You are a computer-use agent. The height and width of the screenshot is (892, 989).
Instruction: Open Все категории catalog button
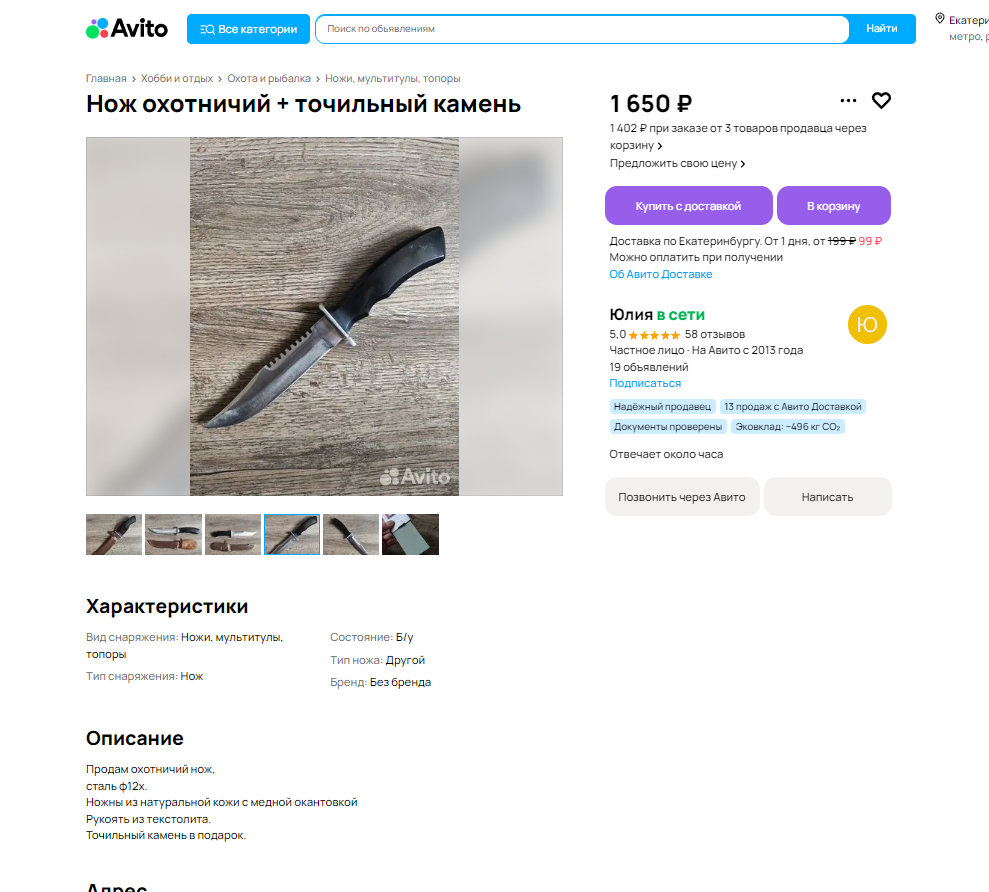249,29
